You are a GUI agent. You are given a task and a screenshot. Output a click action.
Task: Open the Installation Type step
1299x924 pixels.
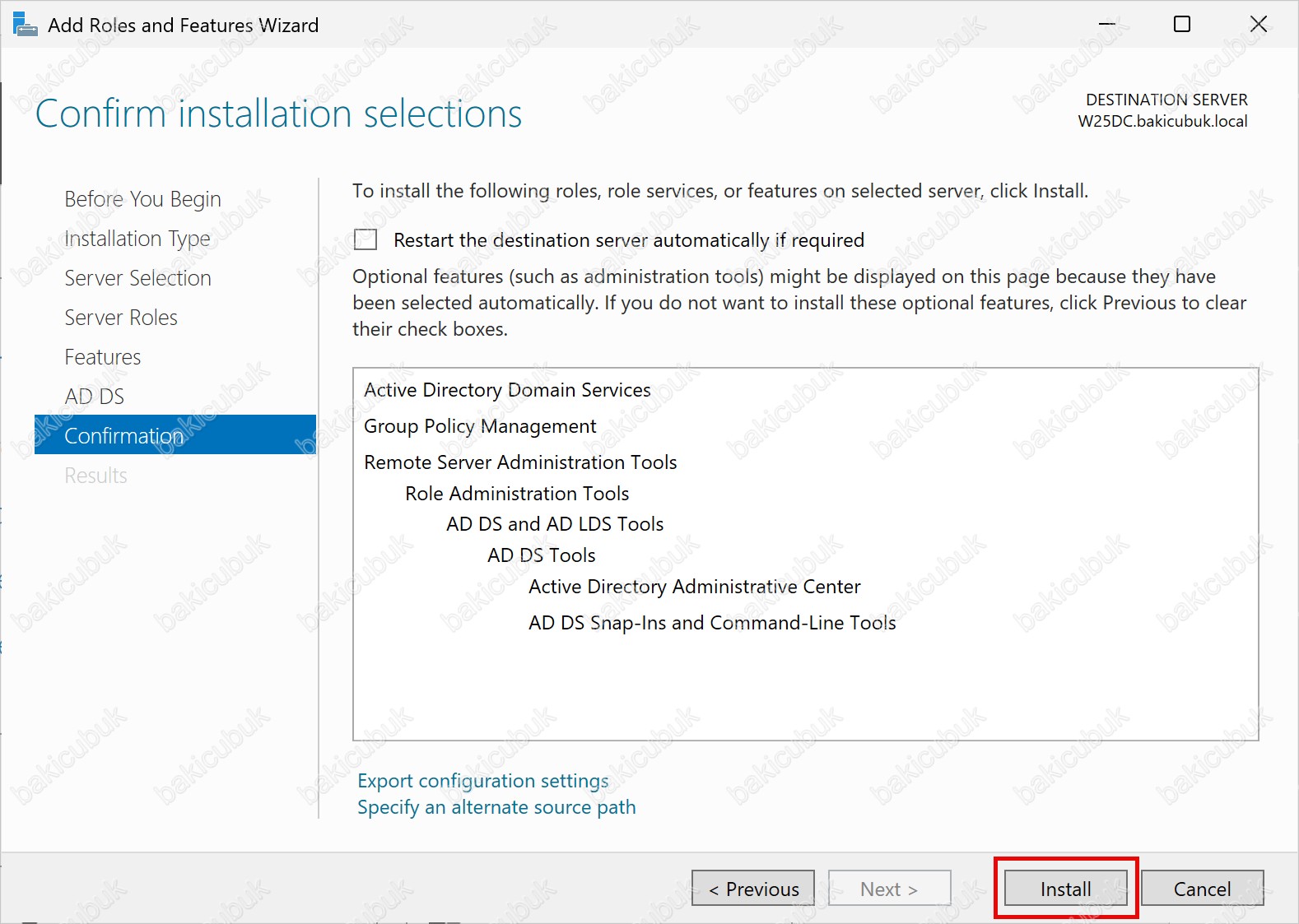click(137, 239)
